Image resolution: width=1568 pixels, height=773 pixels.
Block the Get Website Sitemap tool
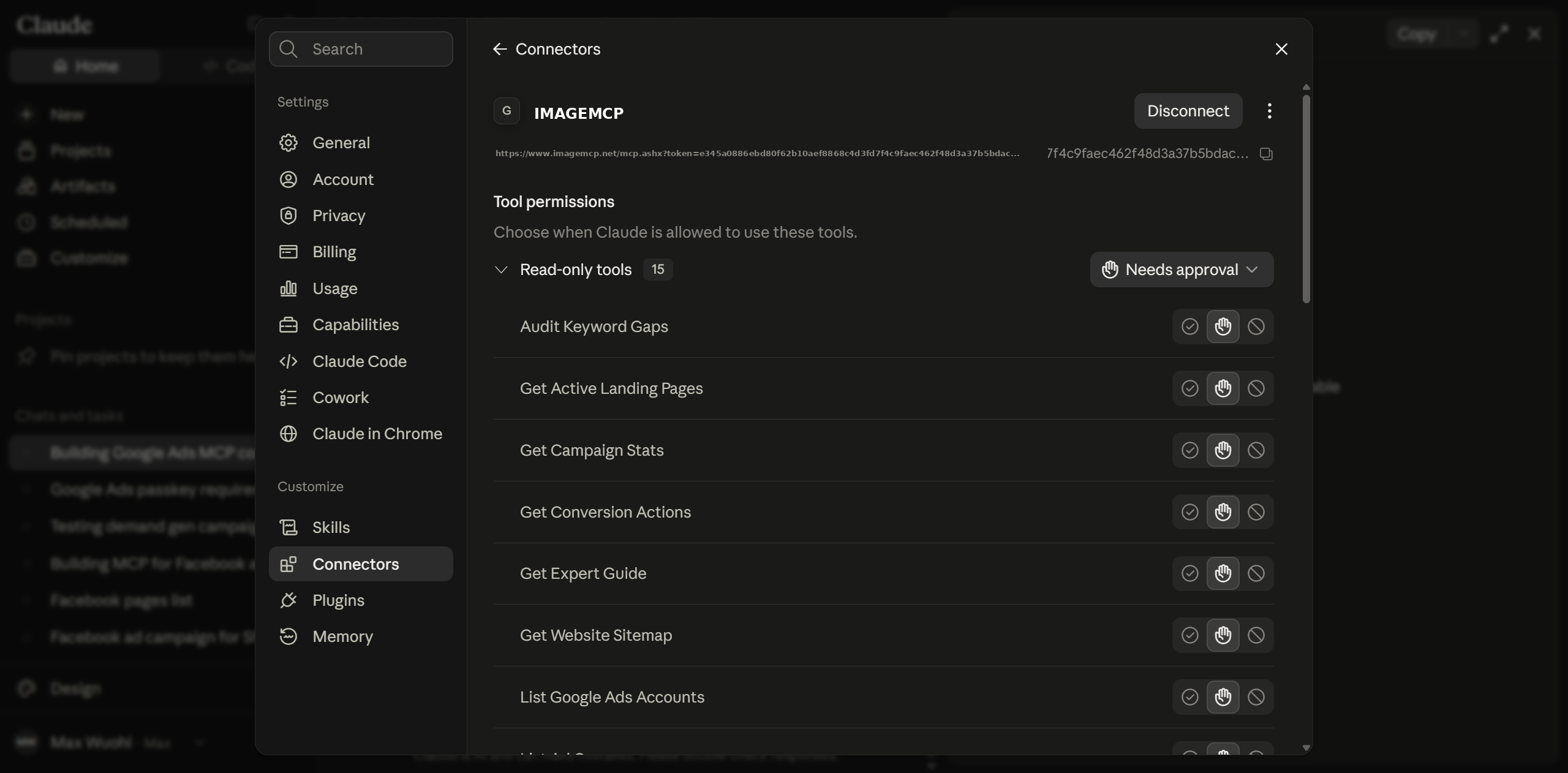click(x=1256, y=635)
